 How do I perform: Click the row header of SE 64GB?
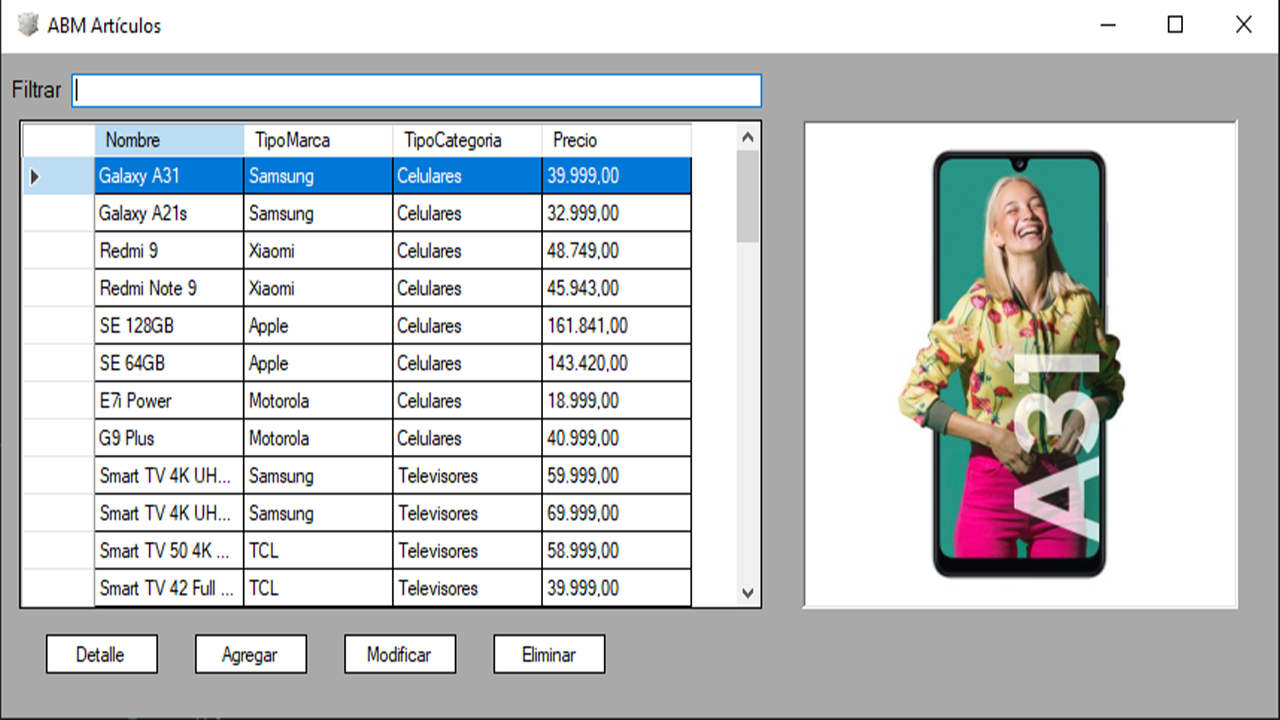point(59,363)
